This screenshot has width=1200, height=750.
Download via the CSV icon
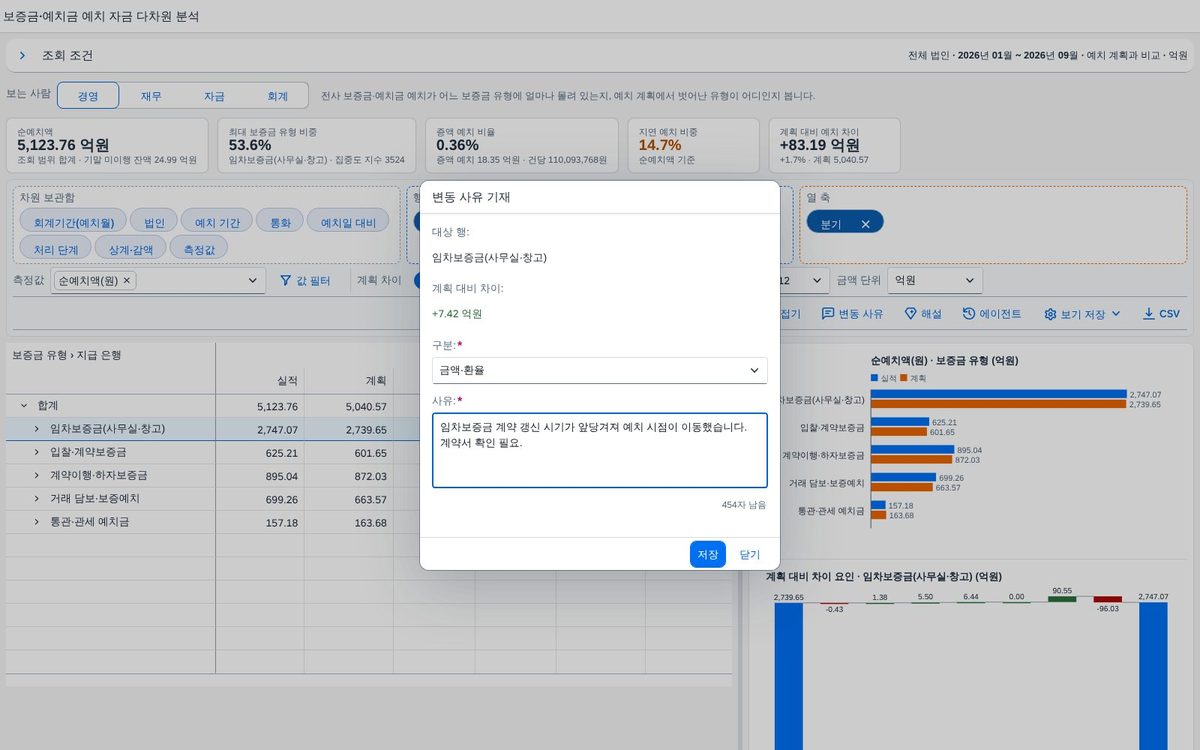click(1148, 314)
